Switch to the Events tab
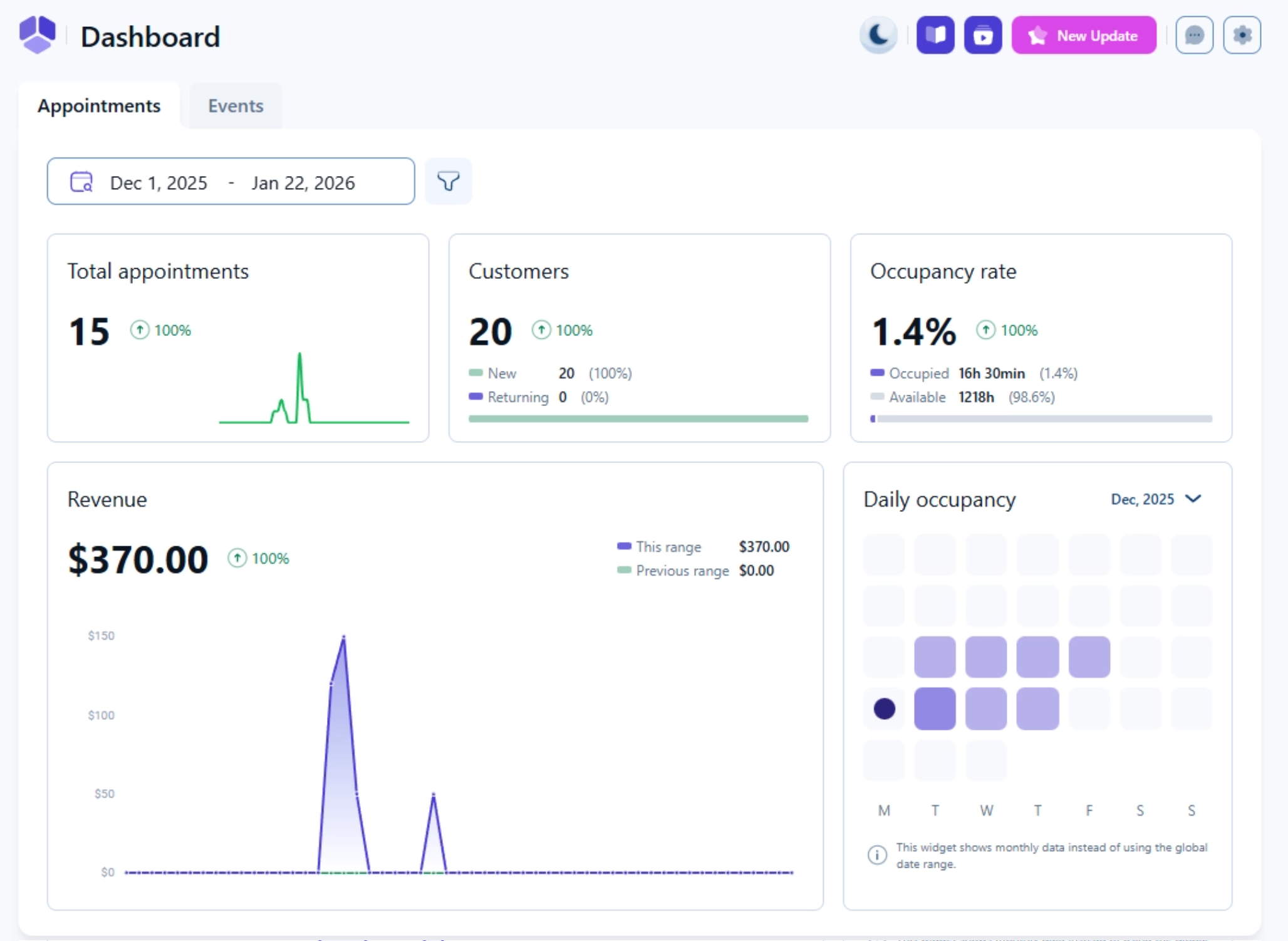 click(x=236, y=105)
